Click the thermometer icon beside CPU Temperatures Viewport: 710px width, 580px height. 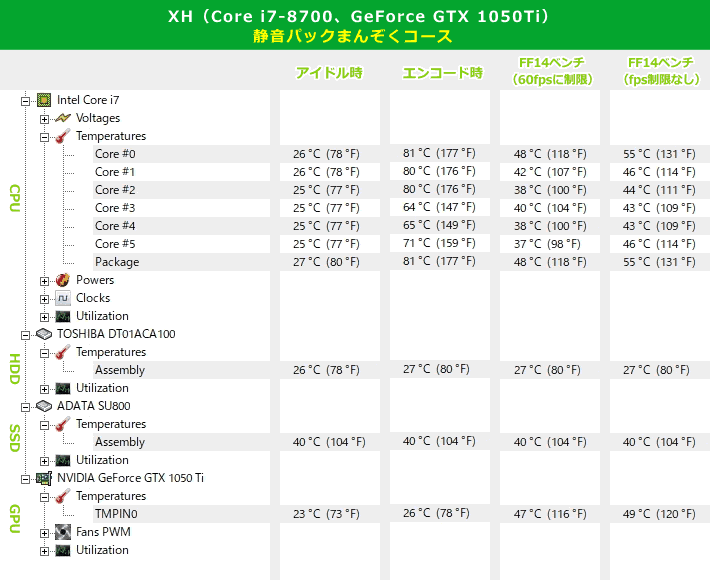[62, 136]
